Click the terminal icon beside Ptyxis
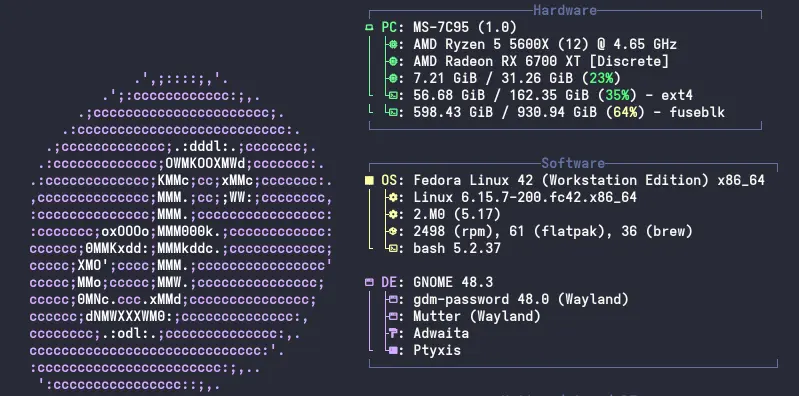Image resolution: width=799 pixels, height=396 pixels. [x=393, y=350]
